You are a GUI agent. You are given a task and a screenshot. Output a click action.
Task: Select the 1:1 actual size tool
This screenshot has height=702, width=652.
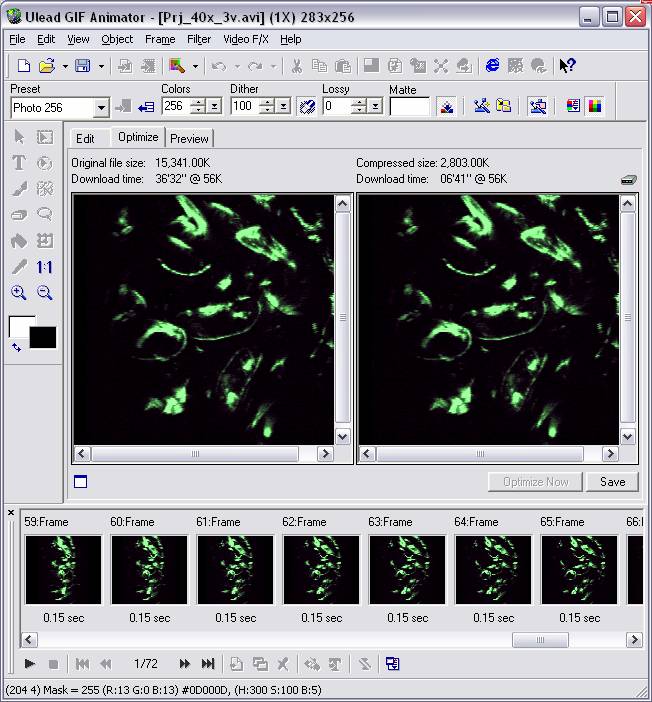click(x=45, y=267)
